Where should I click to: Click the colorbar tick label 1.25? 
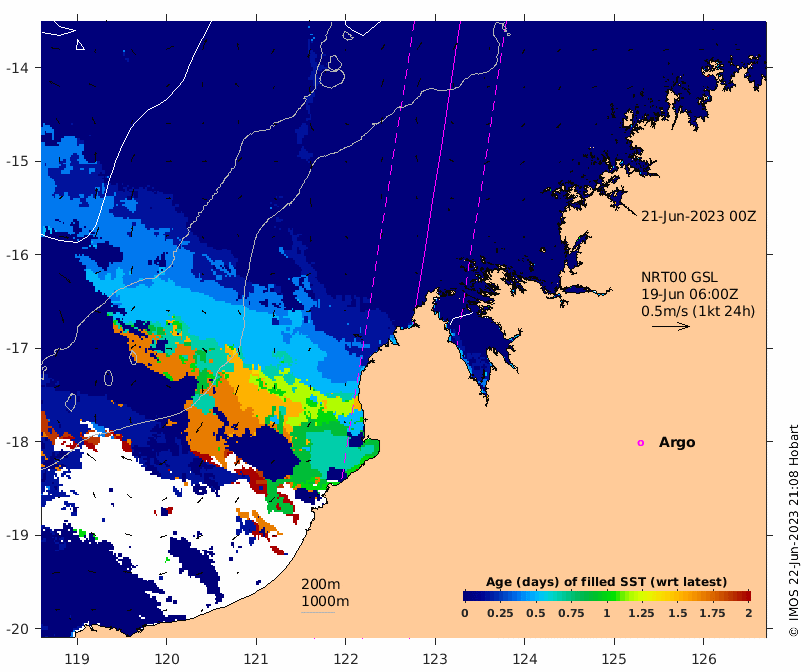coord(641,614)
